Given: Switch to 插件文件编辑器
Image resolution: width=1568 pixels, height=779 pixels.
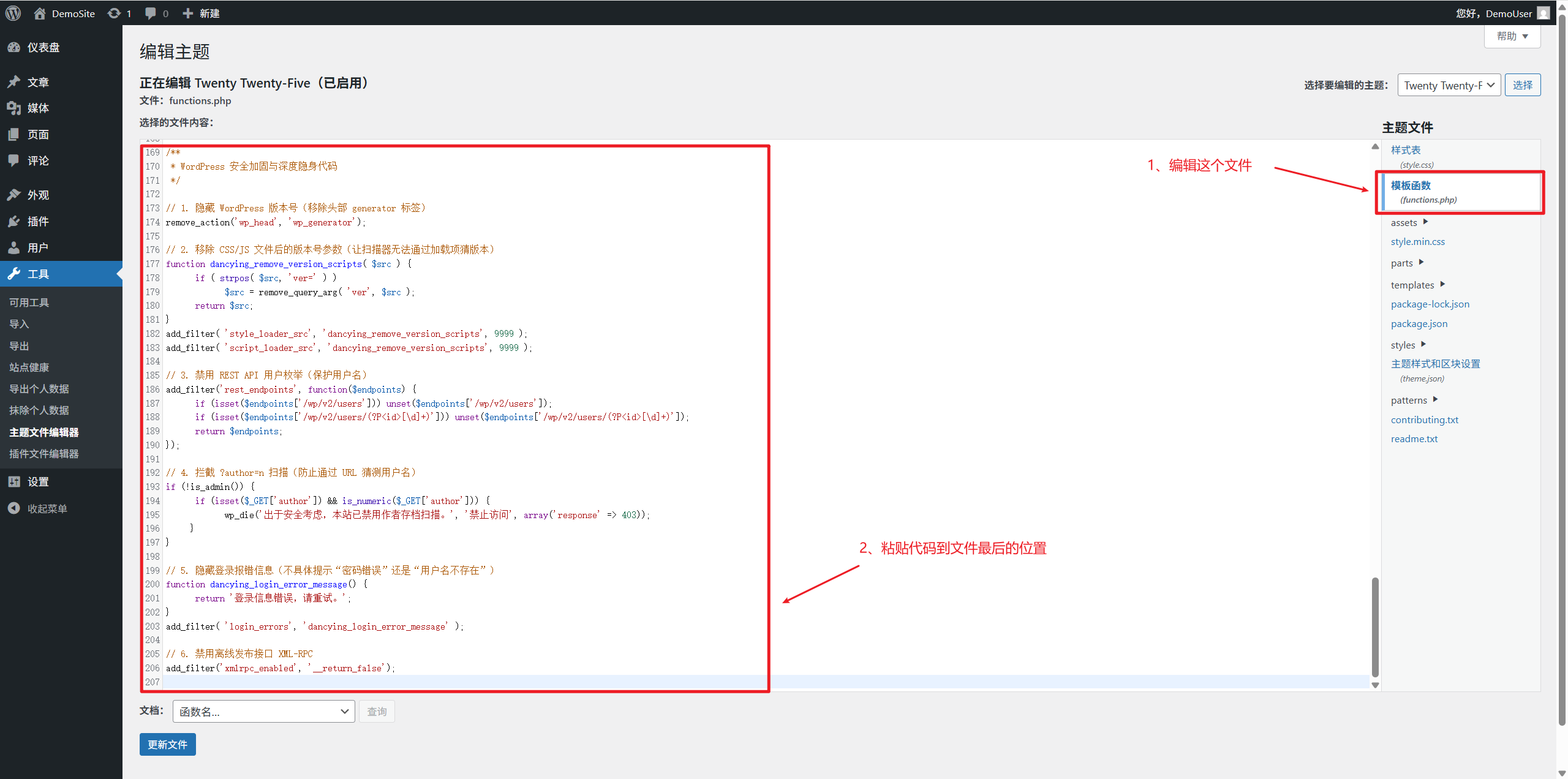Looking at the screenshot, I should 43,453.
